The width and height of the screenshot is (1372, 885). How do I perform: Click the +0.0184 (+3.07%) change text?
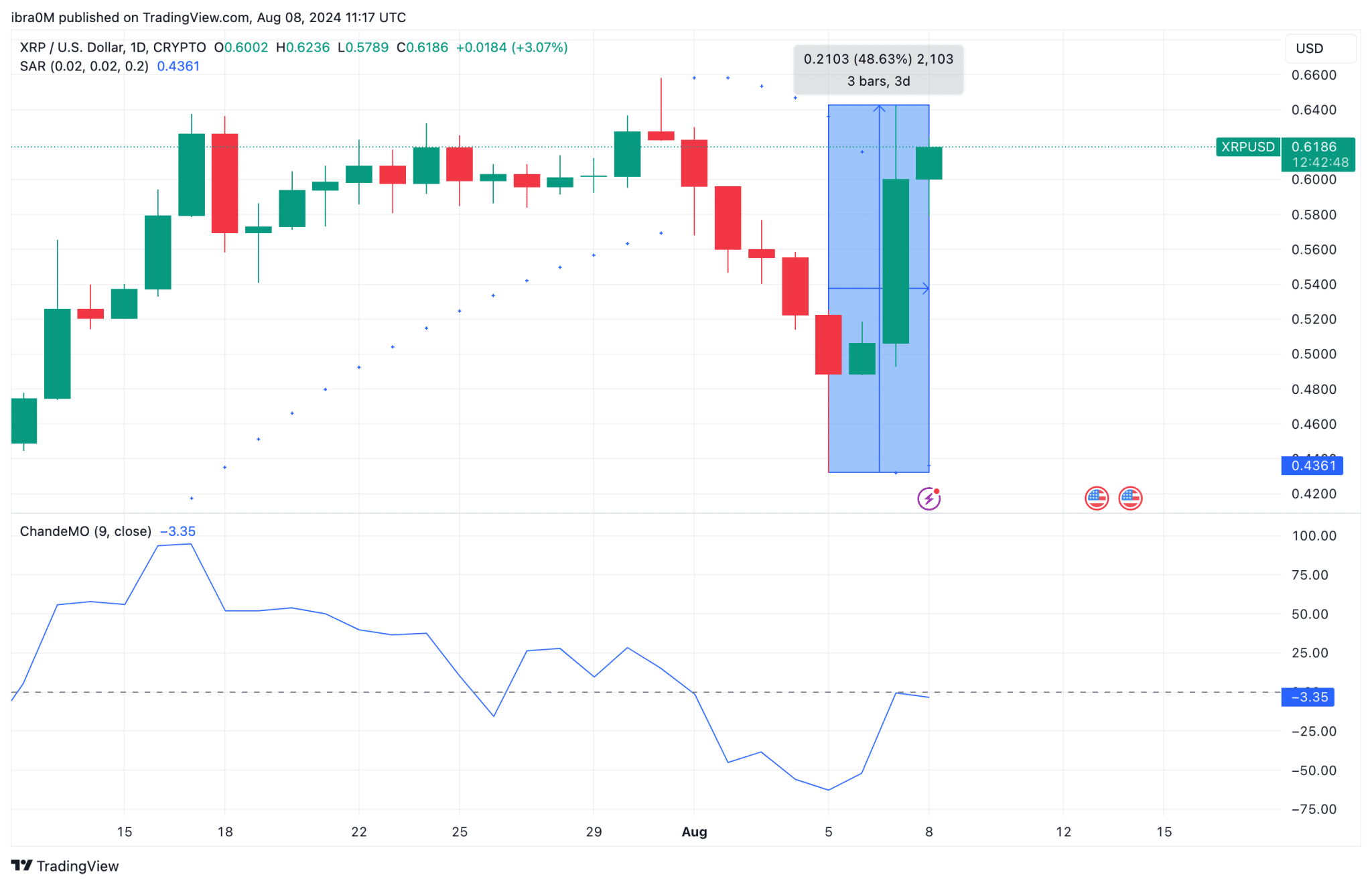point(512,48)
